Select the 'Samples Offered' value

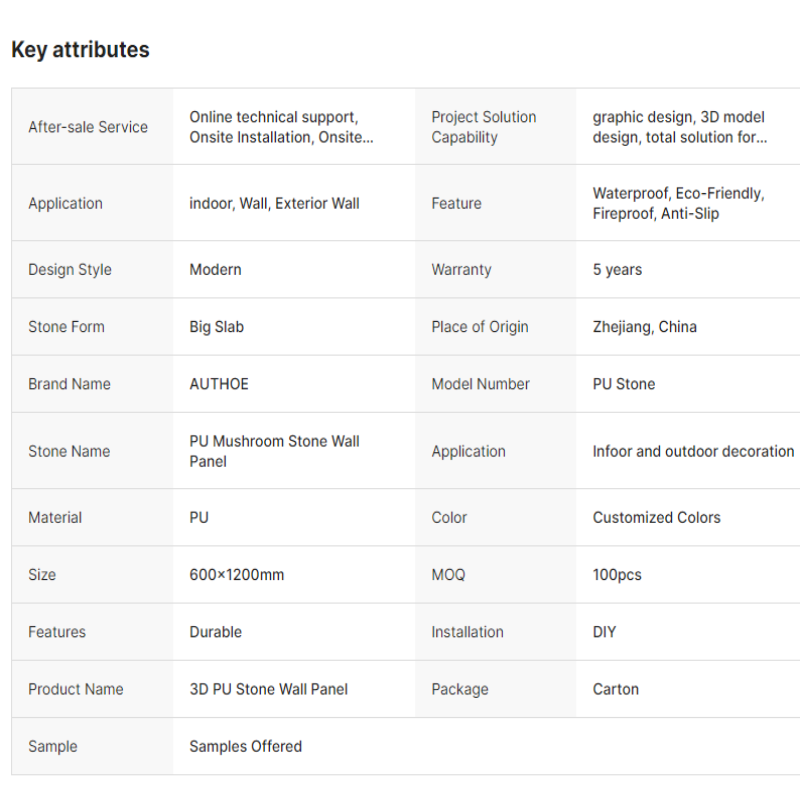245,746
